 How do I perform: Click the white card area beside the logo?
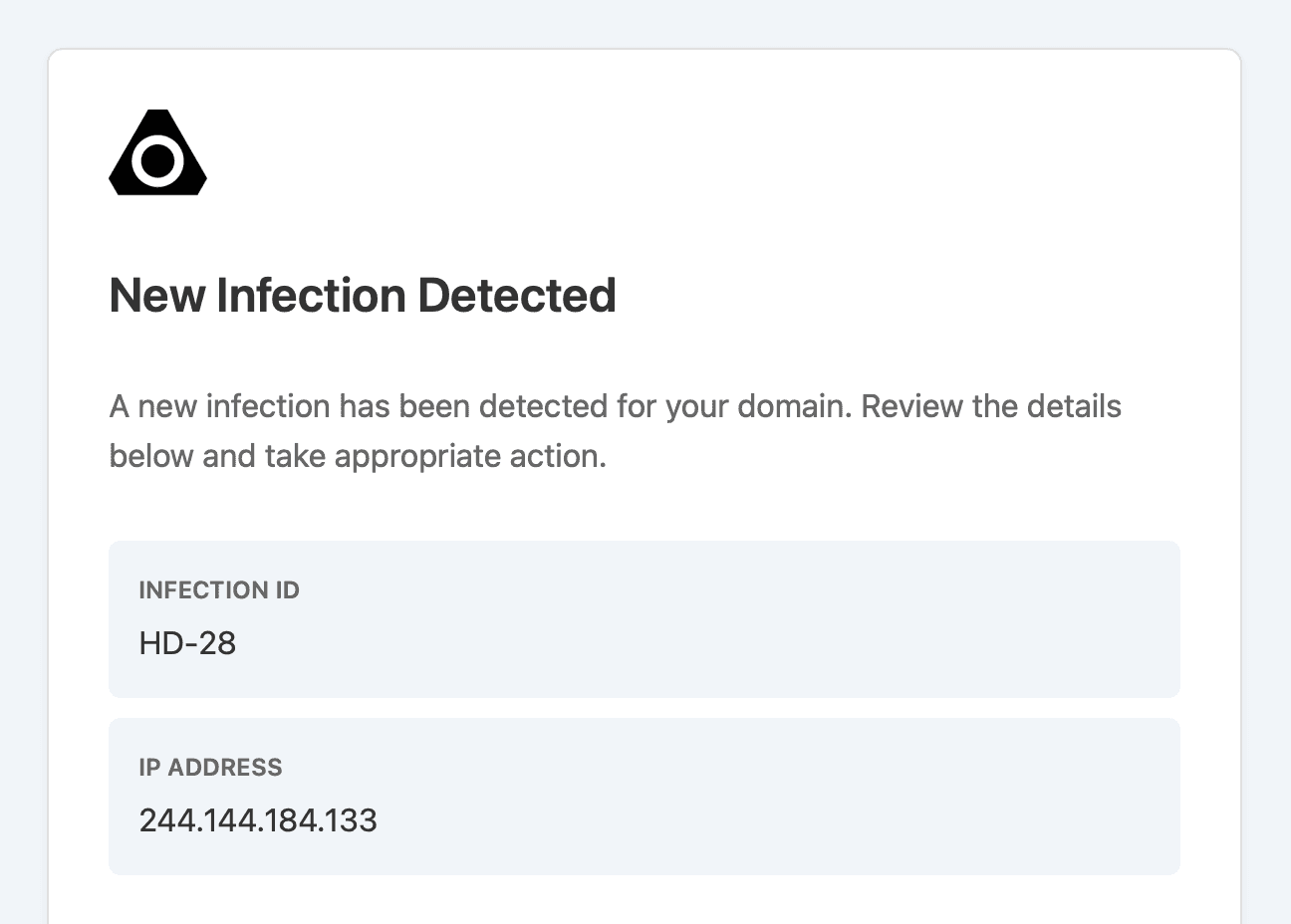(697, 152)
